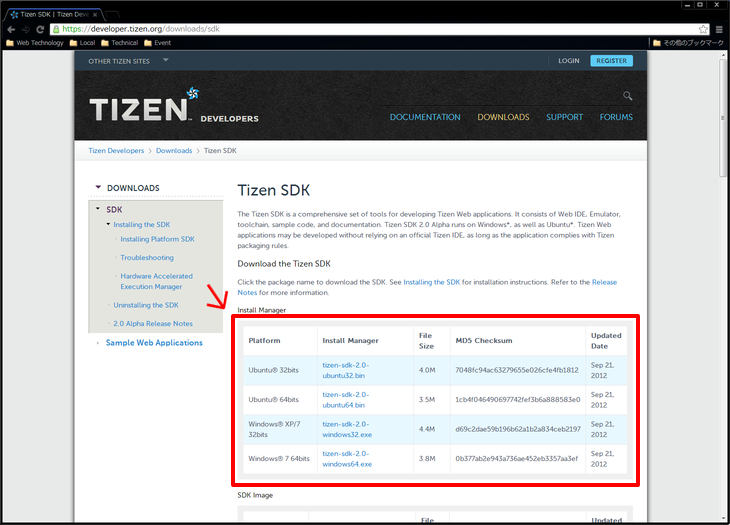Open the Local bookmark folder
730x525 pixels.
[x=82, y=43]
